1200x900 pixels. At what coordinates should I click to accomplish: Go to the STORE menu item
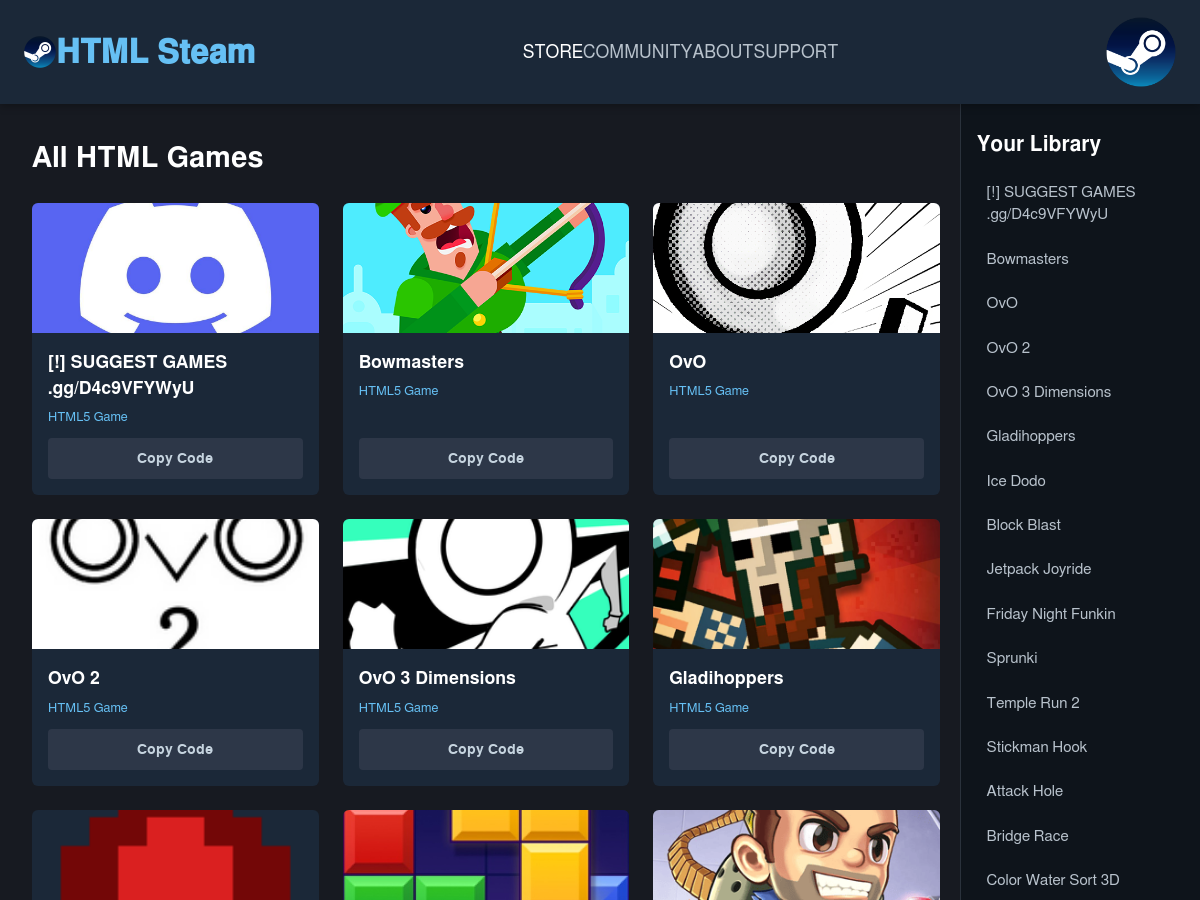tap(552, 52)
